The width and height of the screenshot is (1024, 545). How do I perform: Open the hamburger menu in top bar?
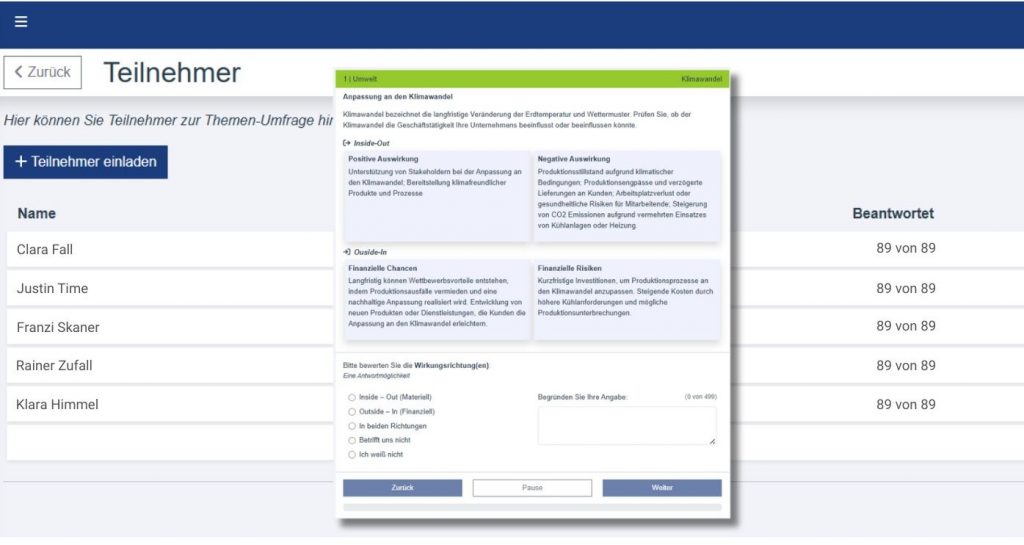[x=21, y=22]
